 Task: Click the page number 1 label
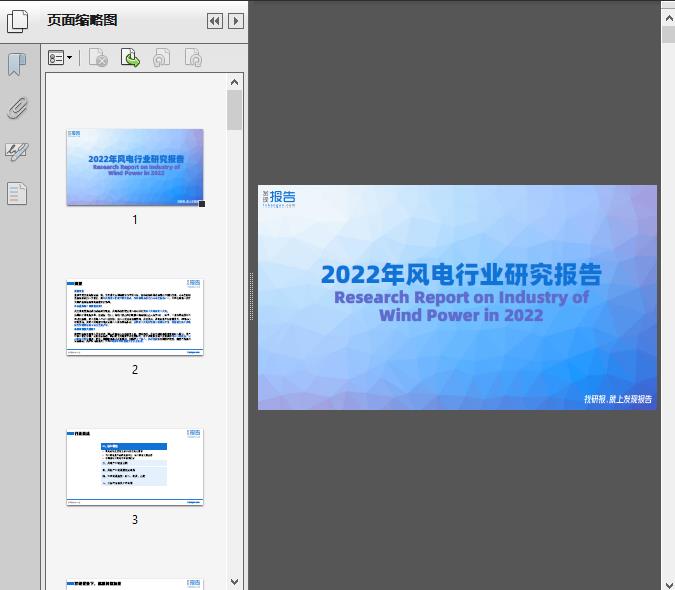[135, 219]
